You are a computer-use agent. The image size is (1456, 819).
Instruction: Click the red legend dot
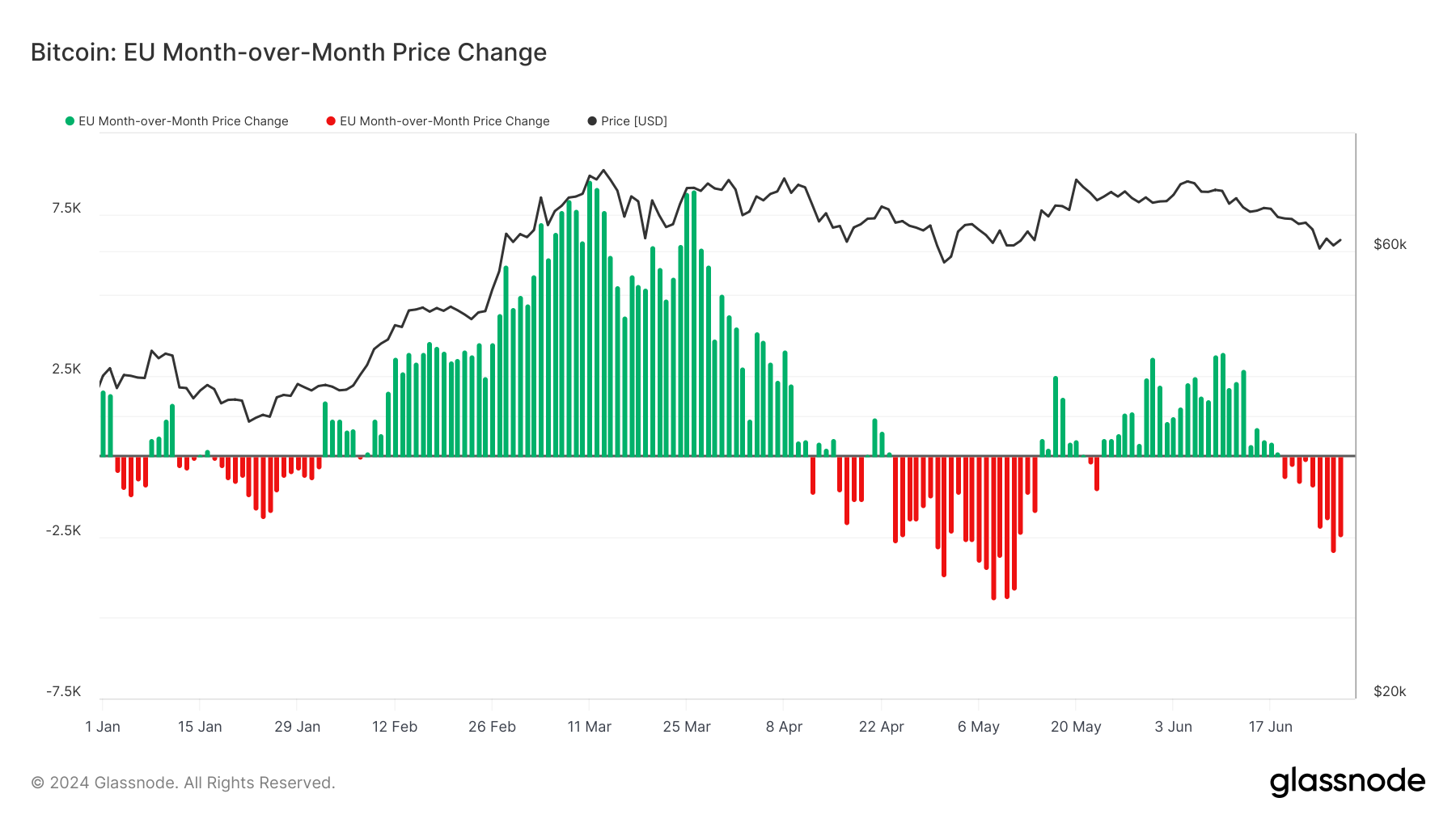331,121
